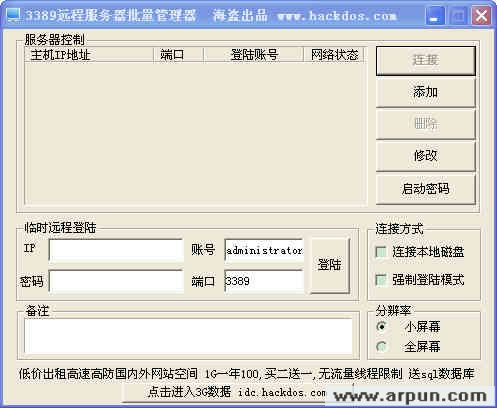Click inside the 备注 notes text area
497x408 pixels.
pos(188,336)
